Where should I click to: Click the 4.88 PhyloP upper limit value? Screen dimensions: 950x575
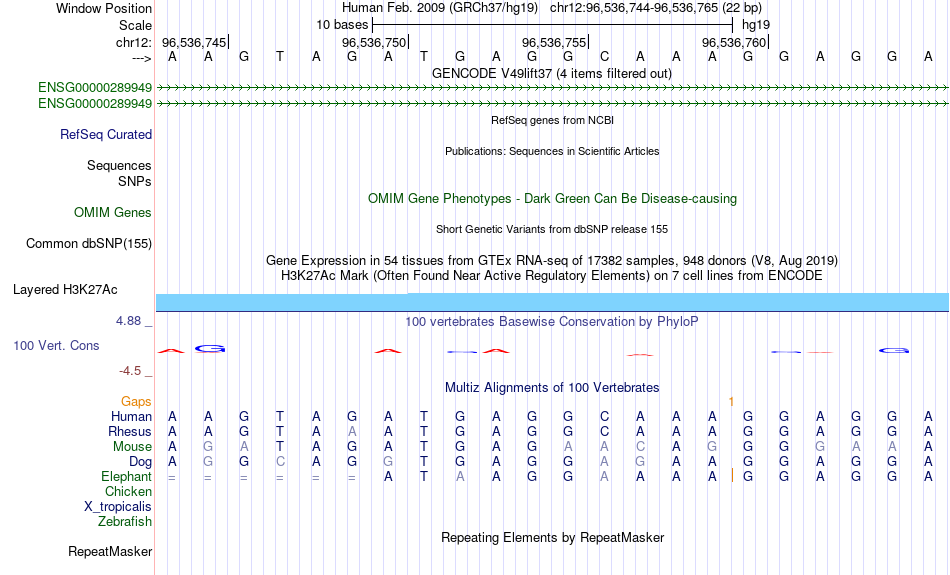tap(128, 321)
